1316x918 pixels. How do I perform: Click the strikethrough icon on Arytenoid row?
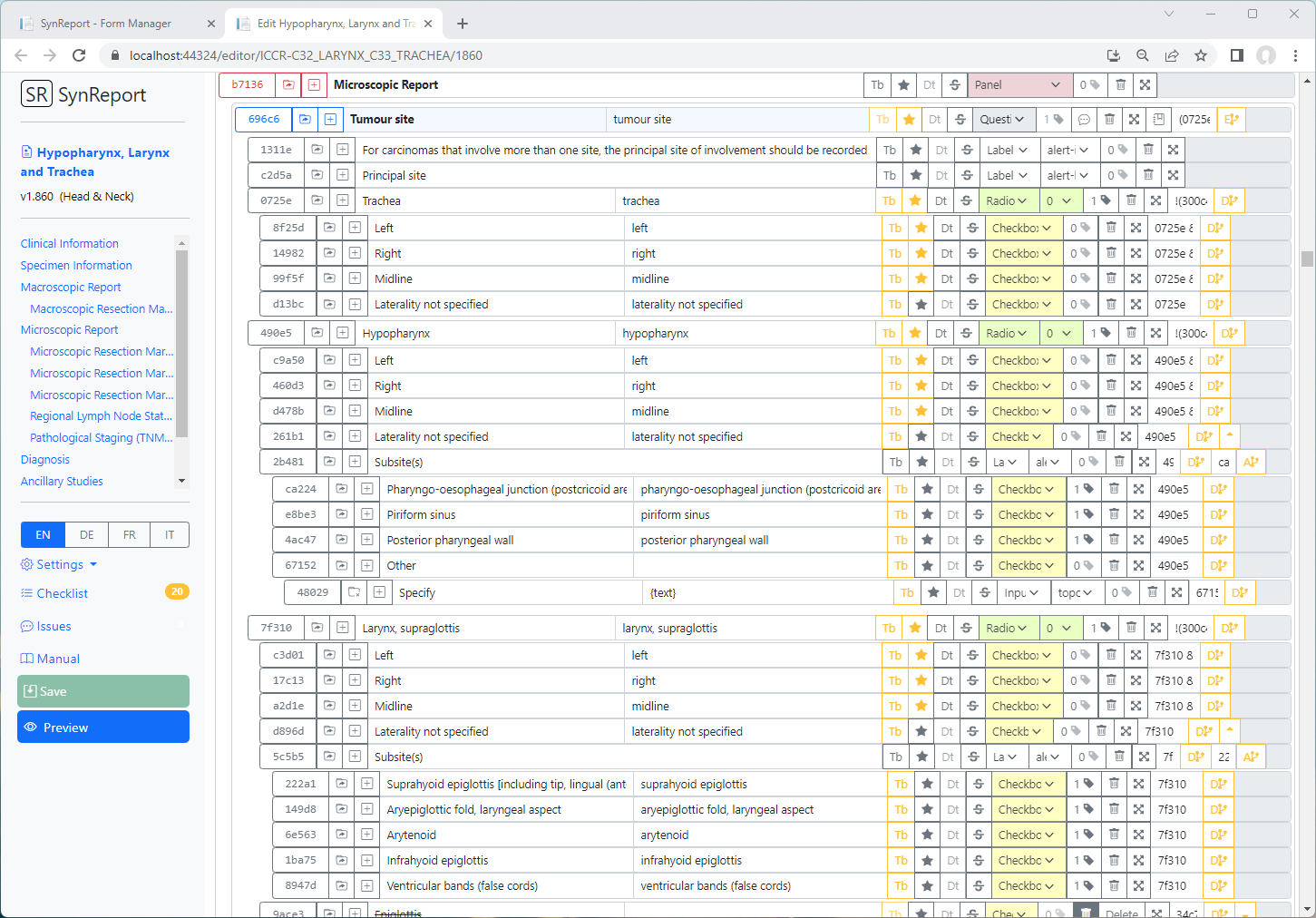[x=979, y=835]
